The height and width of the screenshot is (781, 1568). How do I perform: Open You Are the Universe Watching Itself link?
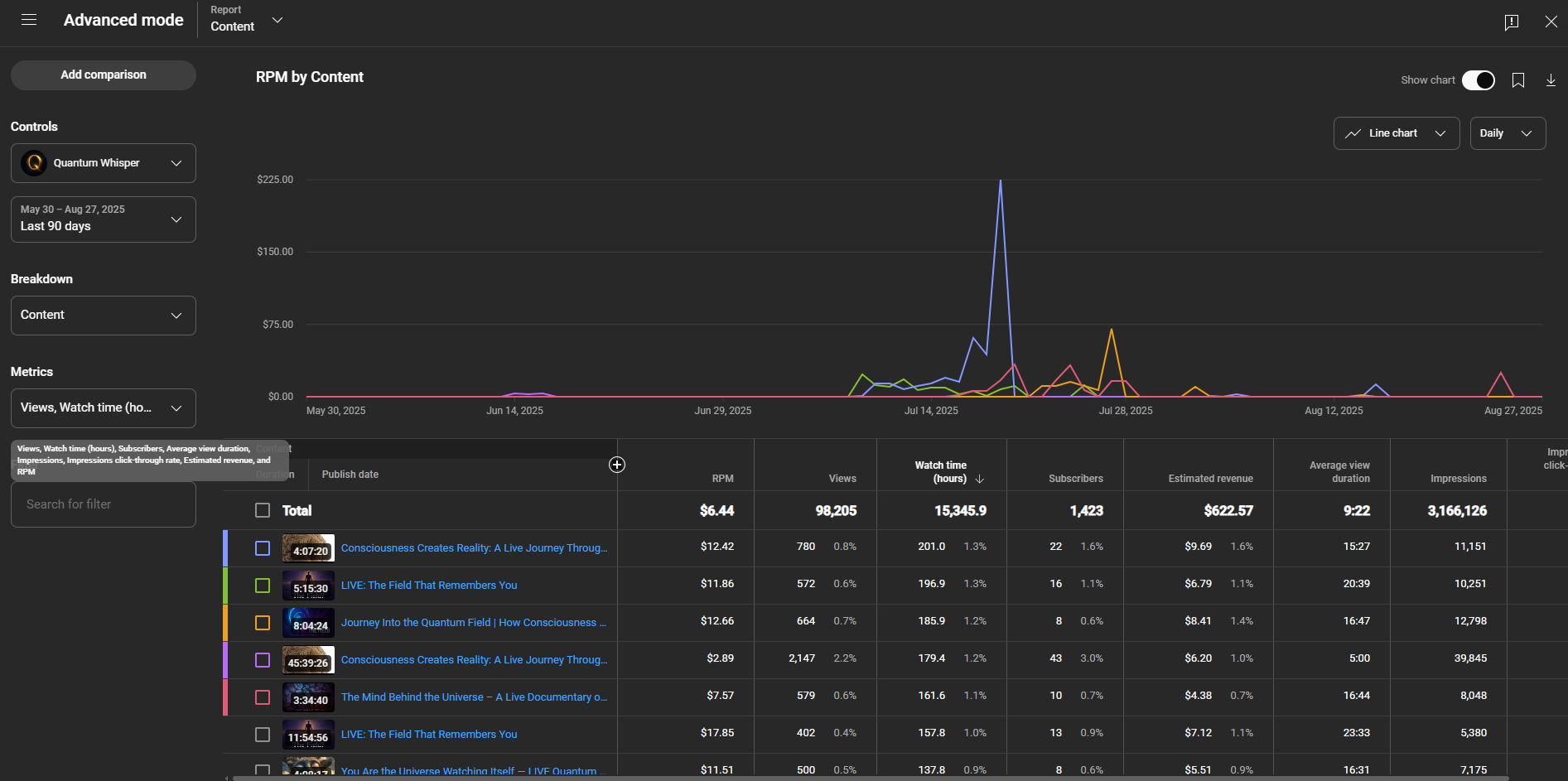coord(474,771)
